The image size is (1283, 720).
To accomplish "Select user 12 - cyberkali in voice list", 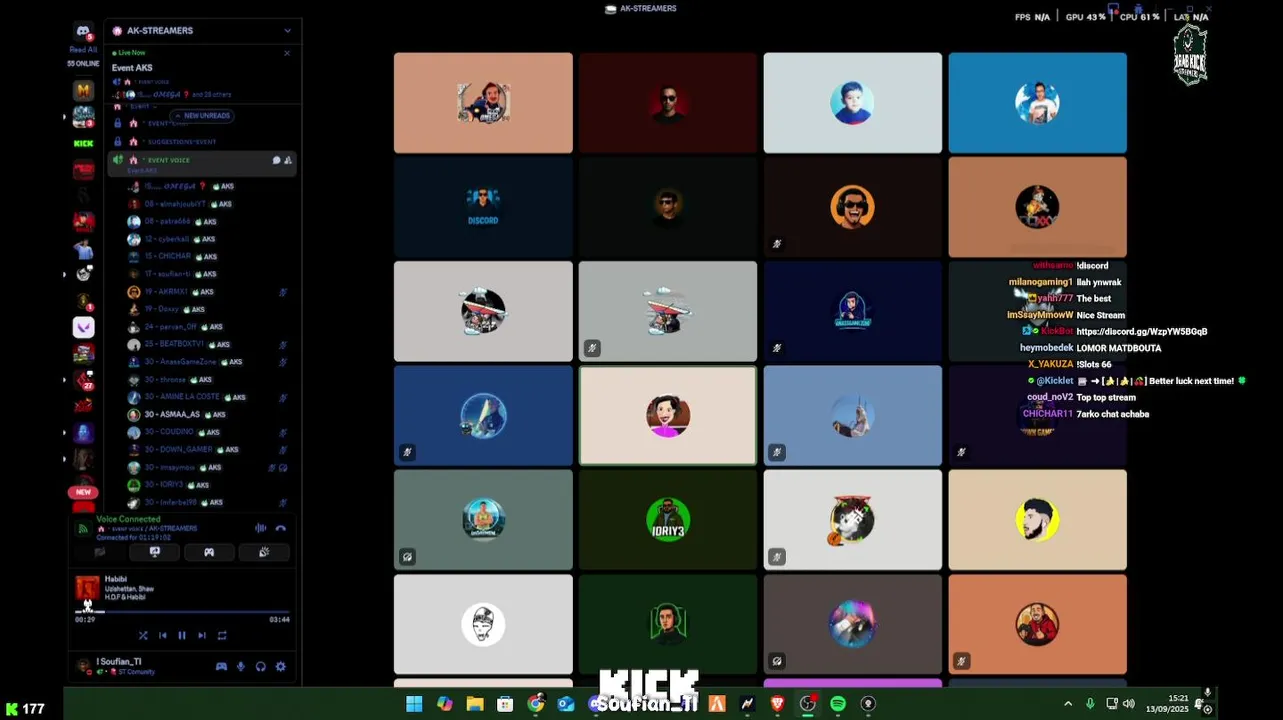I will [209, 239].
